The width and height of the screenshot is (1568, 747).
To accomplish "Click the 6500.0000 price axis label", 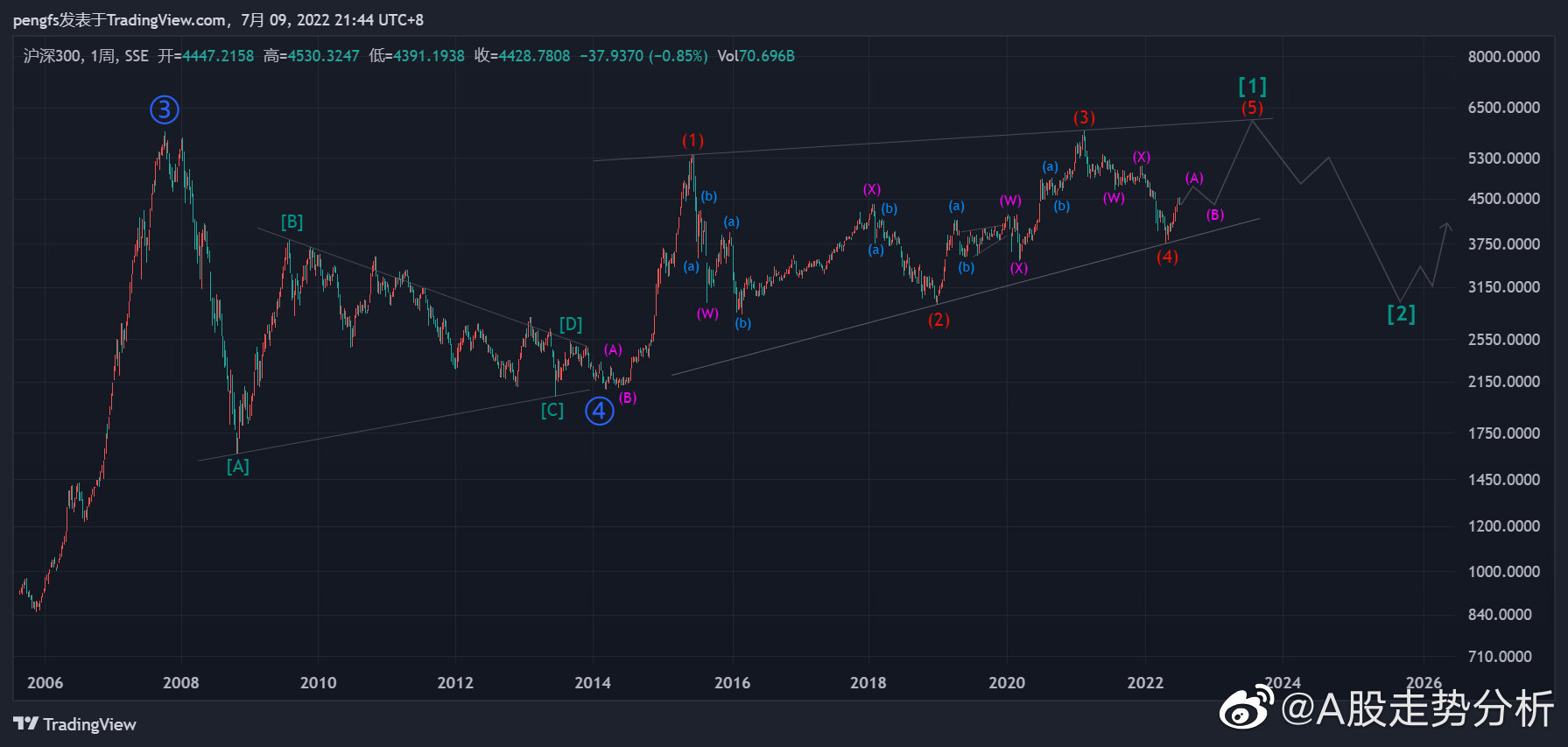I will pos(1504,108).
